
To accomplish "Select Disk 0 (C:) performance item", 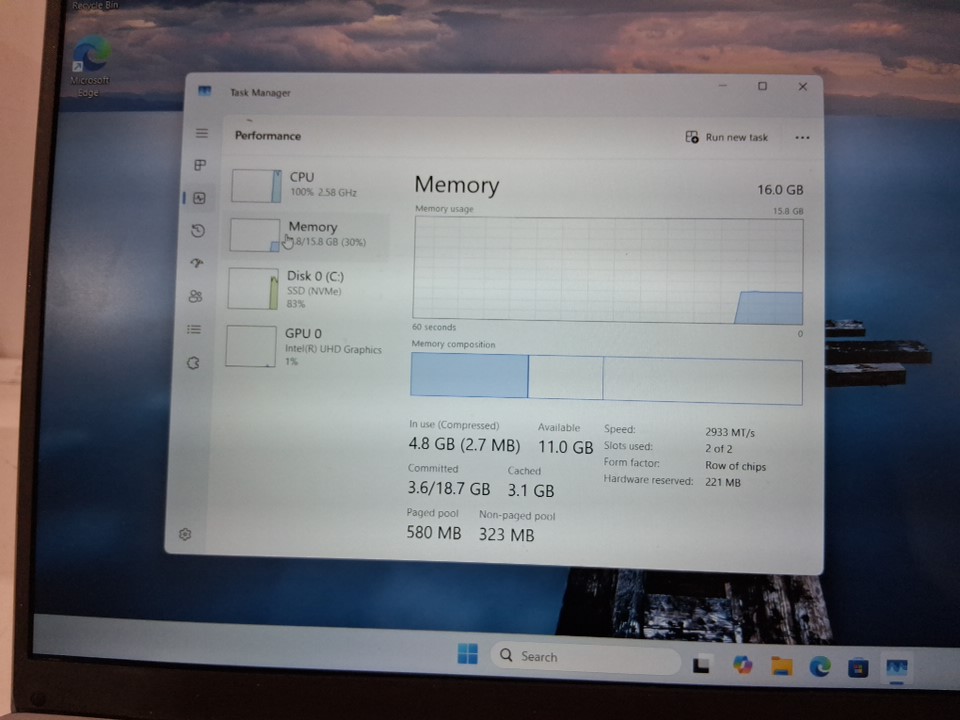I will point(300,289).
